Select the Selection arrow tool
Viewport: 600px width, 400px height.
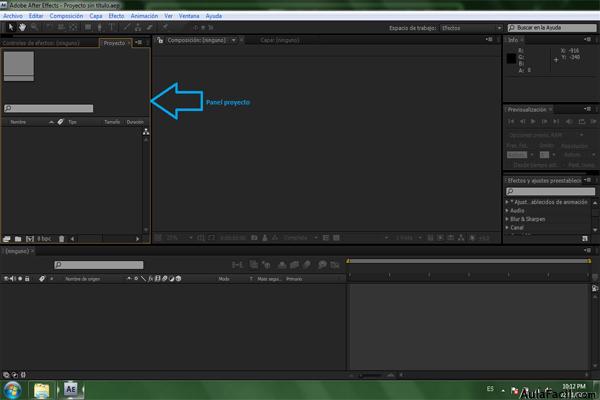10,27
